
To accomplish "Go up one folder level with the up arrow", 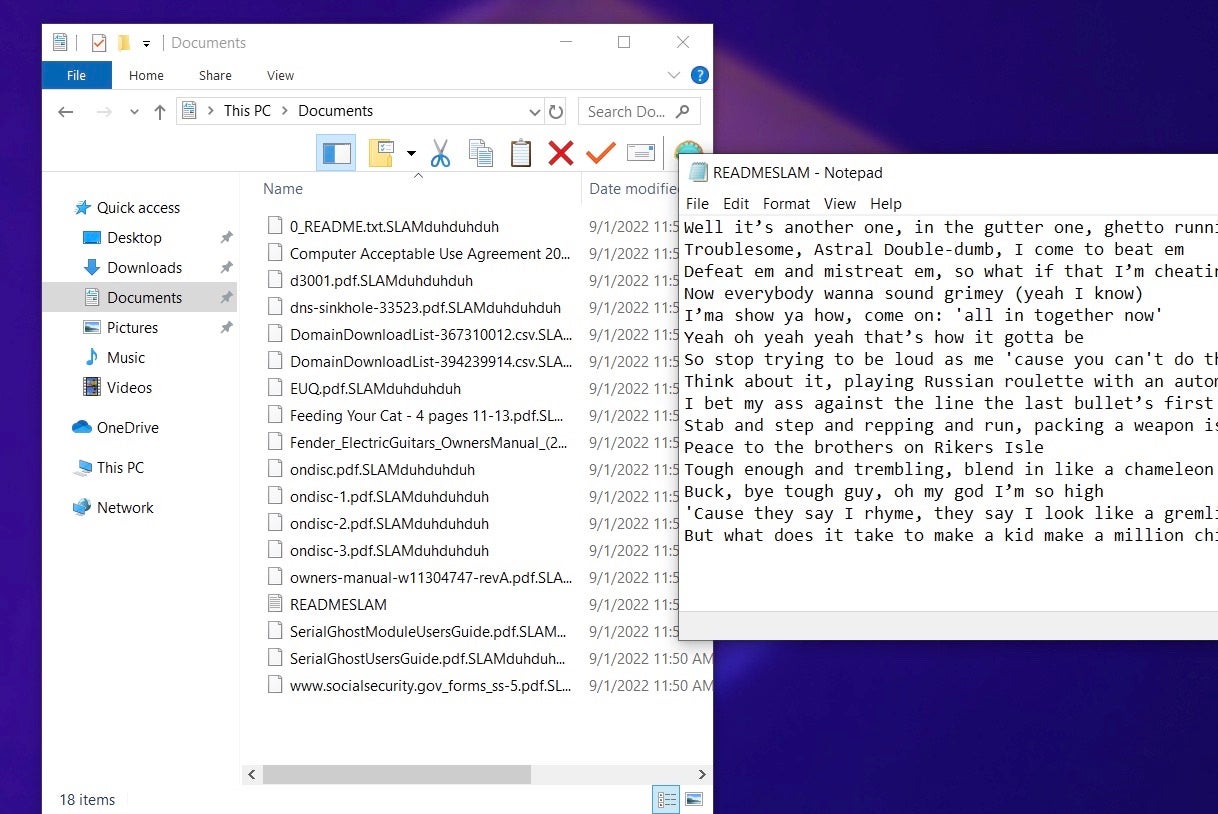I will click(160, 112).
